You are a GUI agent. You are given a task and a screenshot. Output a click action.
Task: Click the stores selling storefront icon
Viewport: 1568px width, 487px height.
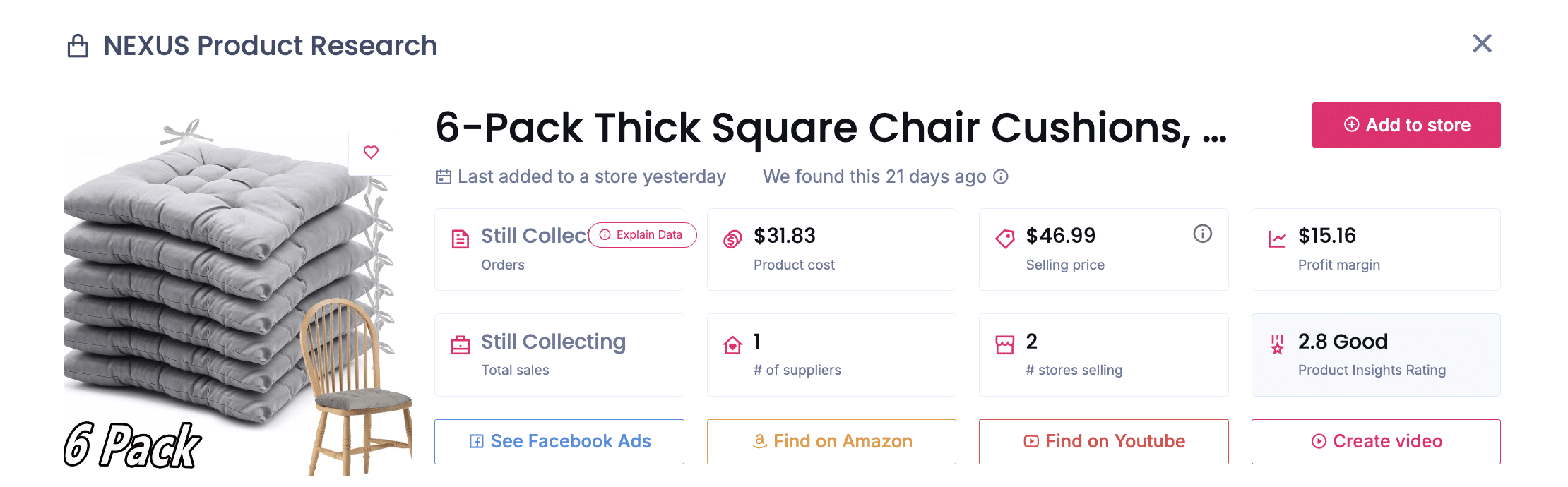pyautogui.click(x=1004, y=345)
